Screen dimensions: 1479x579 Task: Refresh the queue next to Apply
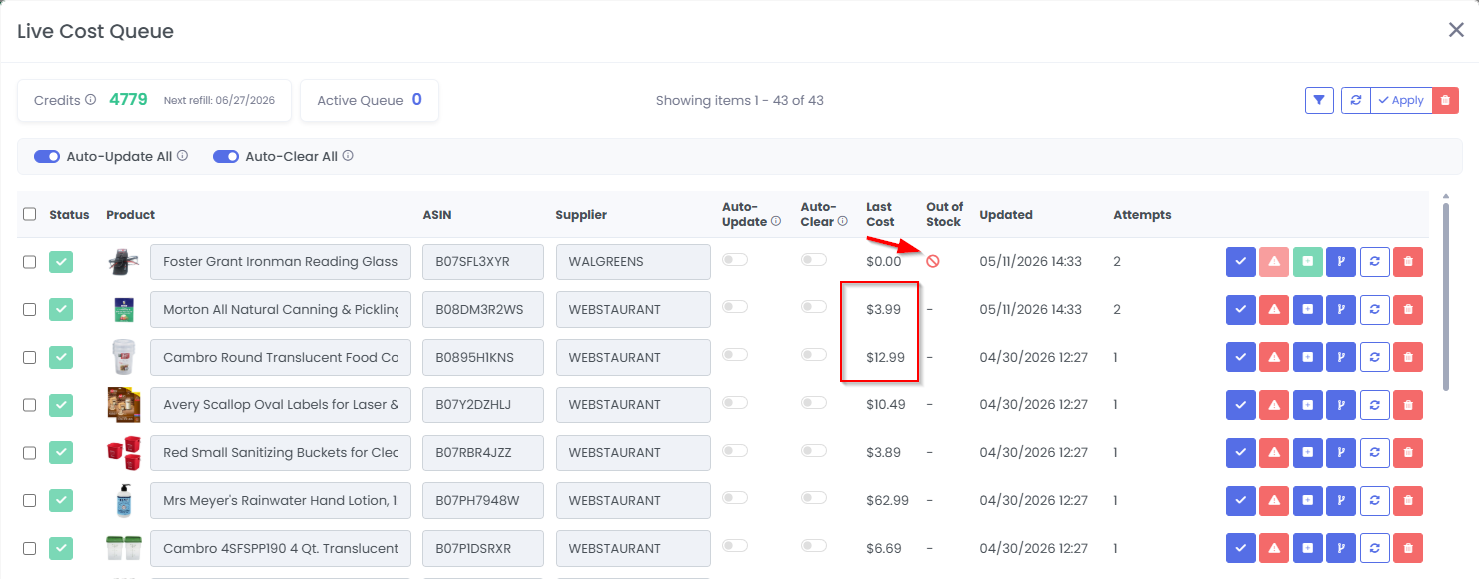pos(1356,100)
